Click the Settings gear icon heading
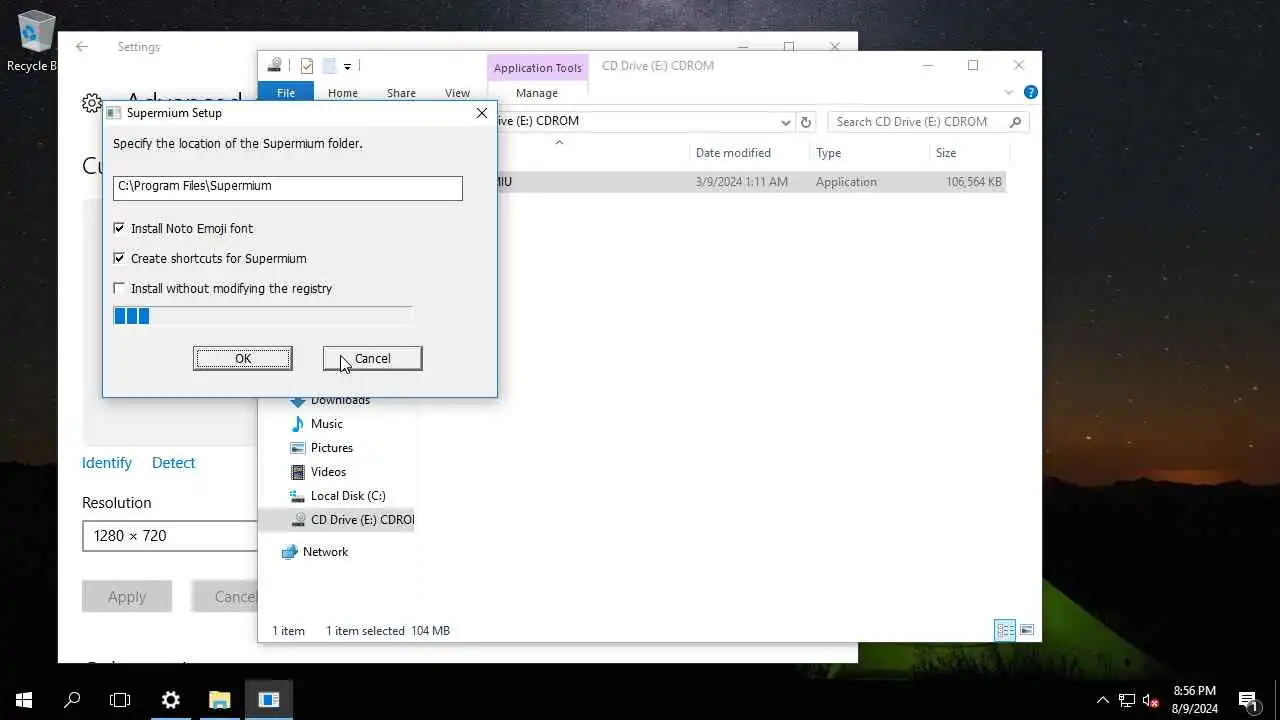Screen dimensions: 1280x720 click(92, 103)
